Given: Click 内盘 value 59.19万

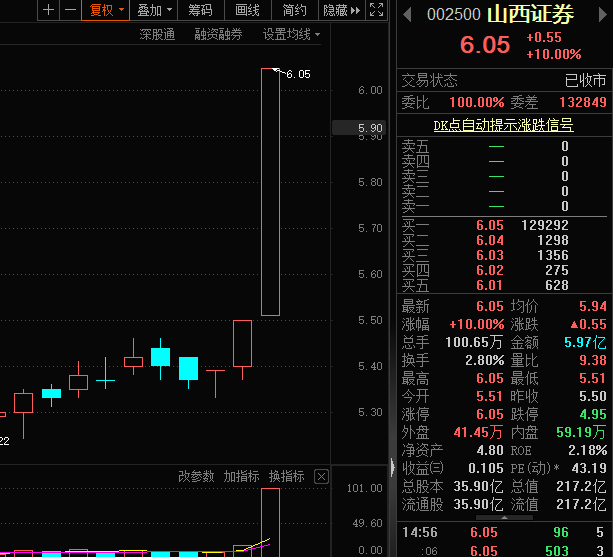Looking at the screenshot, I should click(x=581, y=432).
